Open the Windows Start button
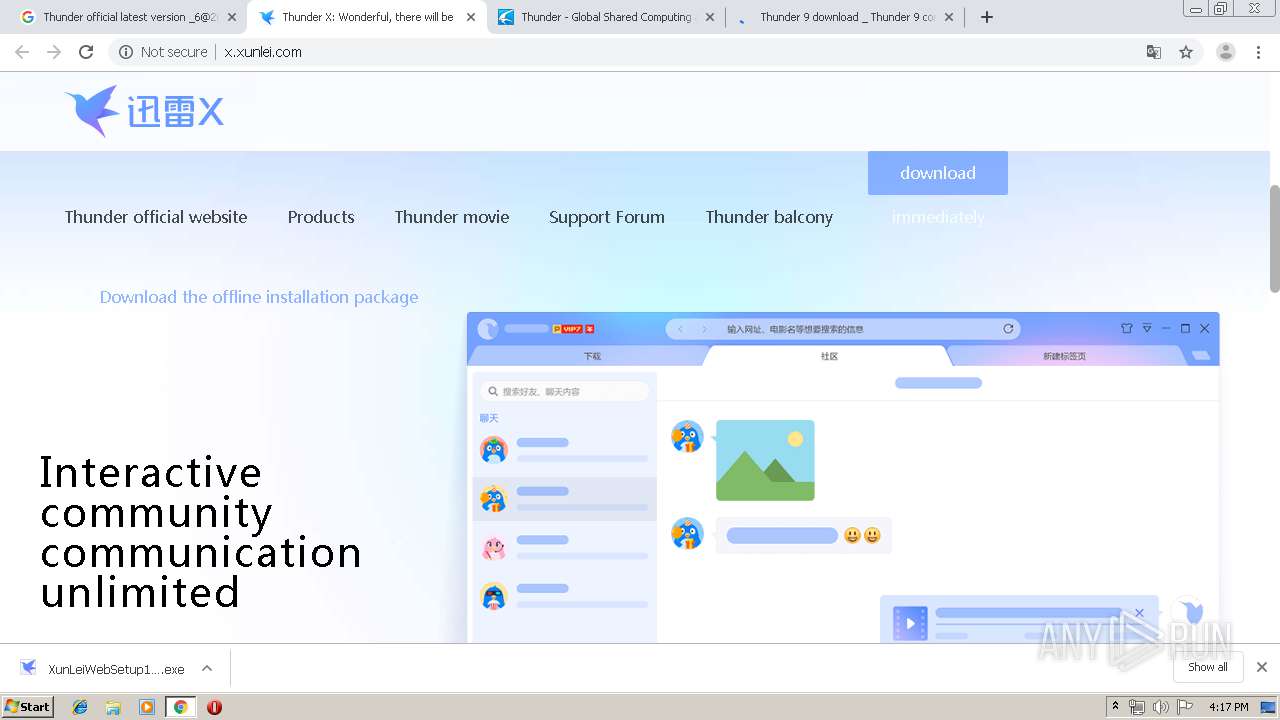 coord(28,706)
